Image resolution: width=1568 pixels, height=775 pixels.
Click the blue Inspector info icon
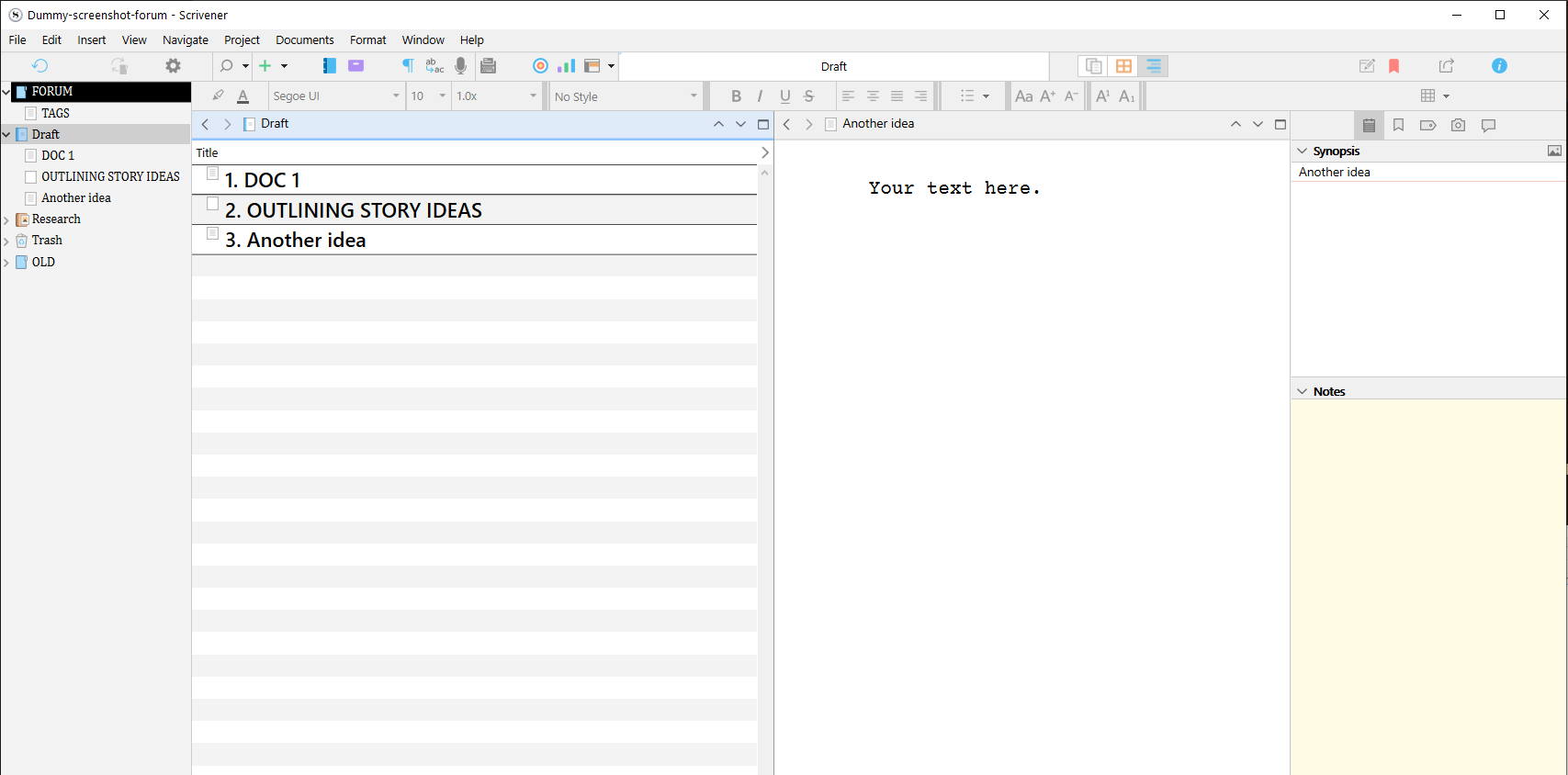click(x=1499, y=66)
